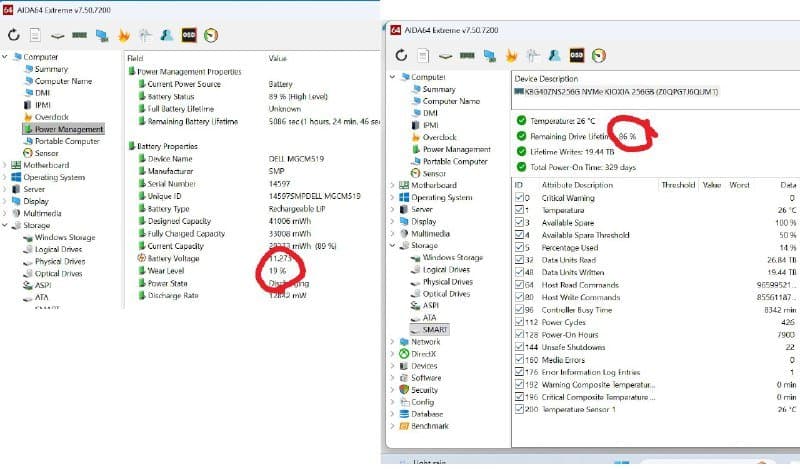Open DMI item in right window tree

(425, 113)
